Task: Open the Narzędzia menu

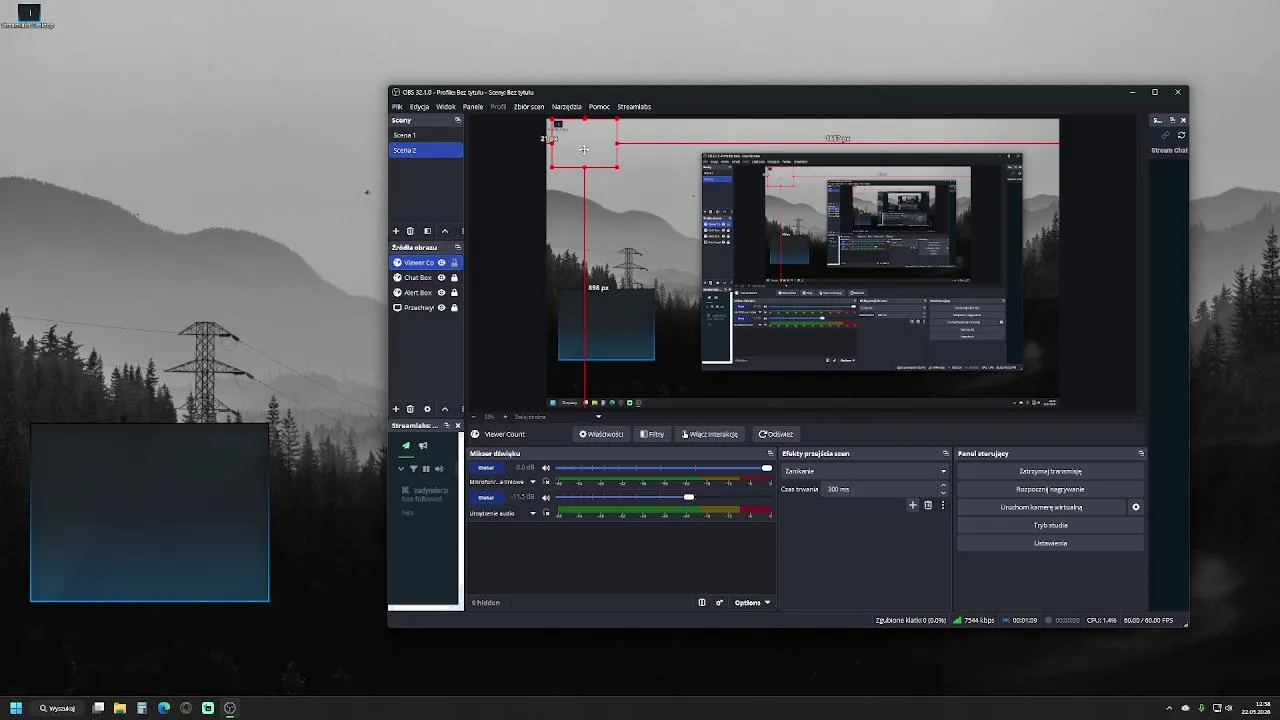Action: coord(566,107)
